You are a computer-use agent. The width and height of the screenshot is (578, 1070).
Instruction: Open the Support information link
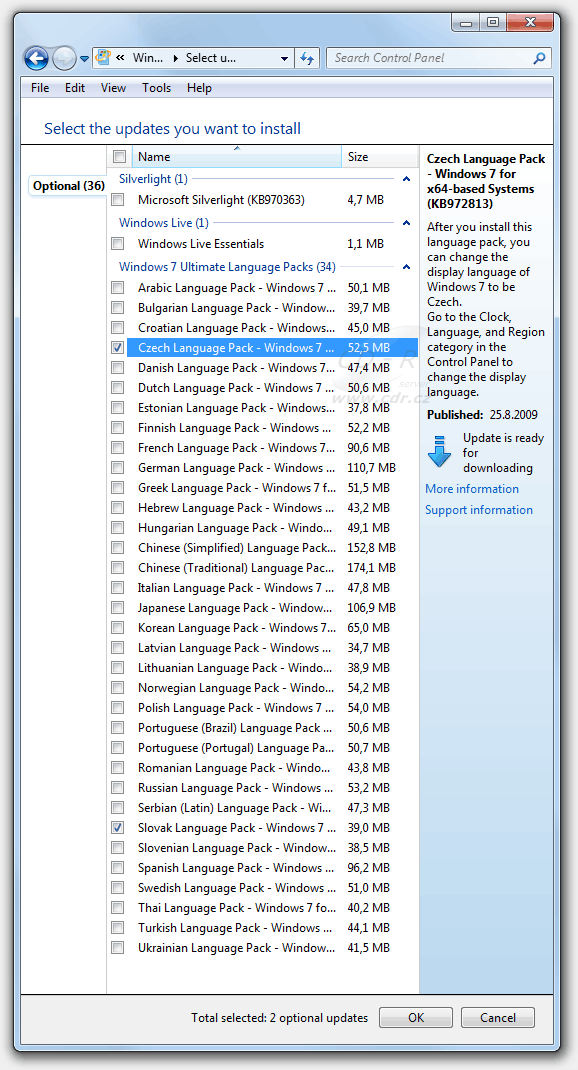point(478,510)
